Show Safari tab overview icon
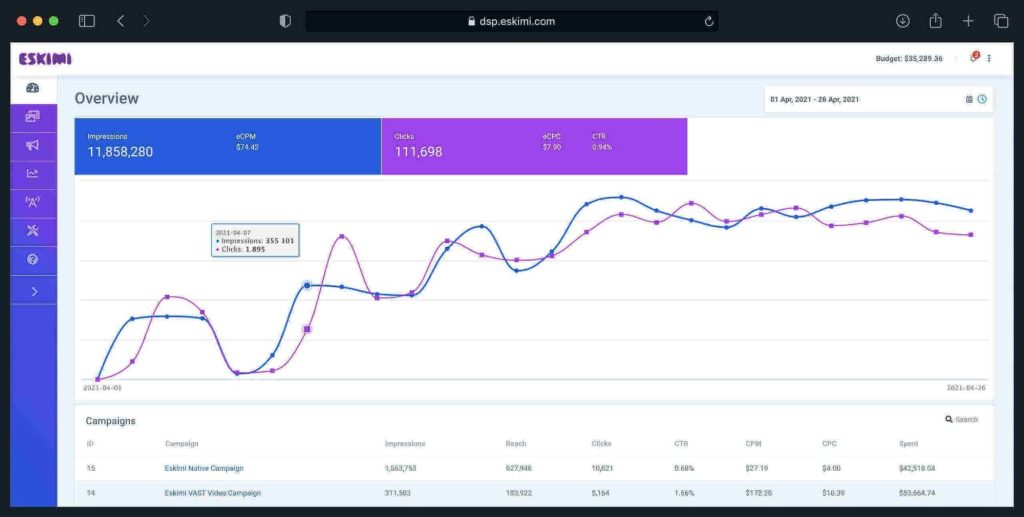1024x517 pixels. click(1000, 21)
